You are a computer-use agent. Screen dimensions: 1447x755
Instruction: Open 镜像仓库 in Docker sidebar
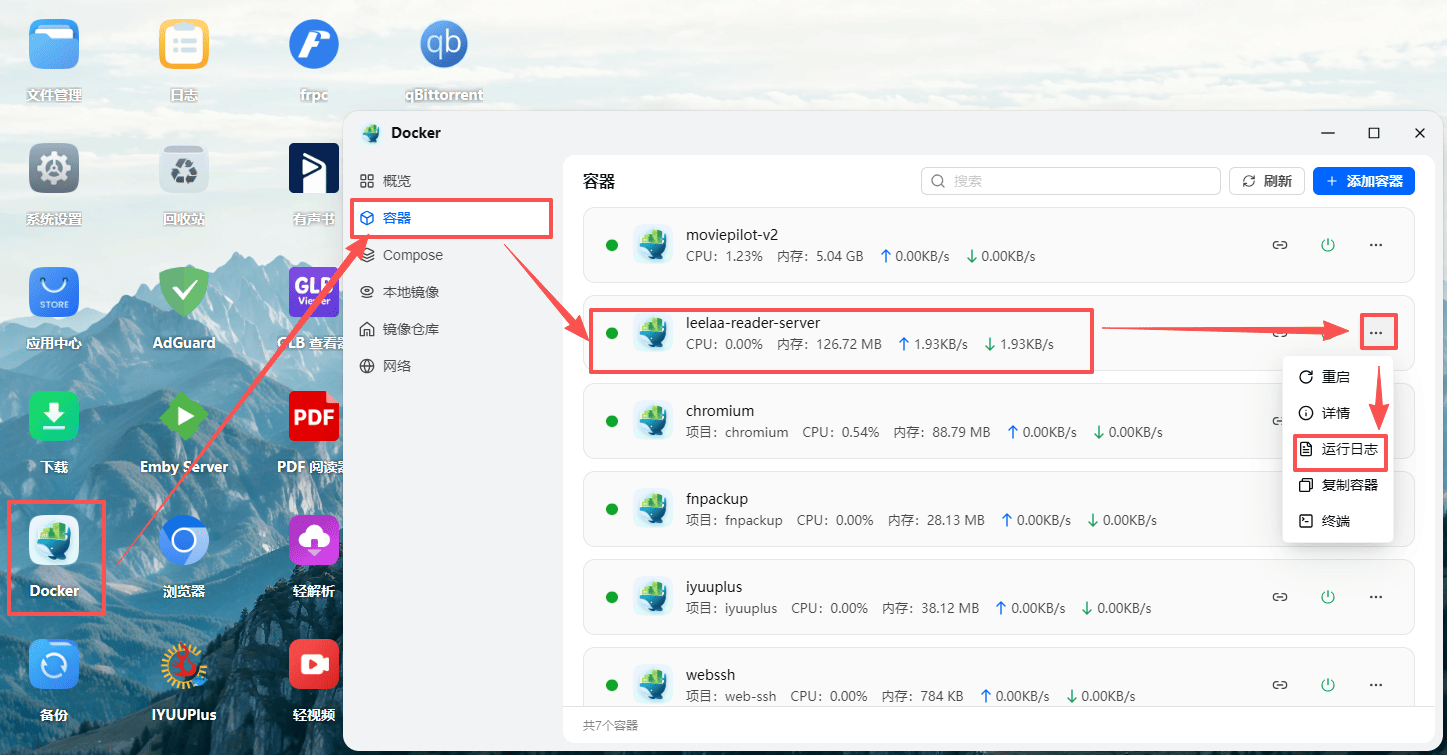(410, 329)
